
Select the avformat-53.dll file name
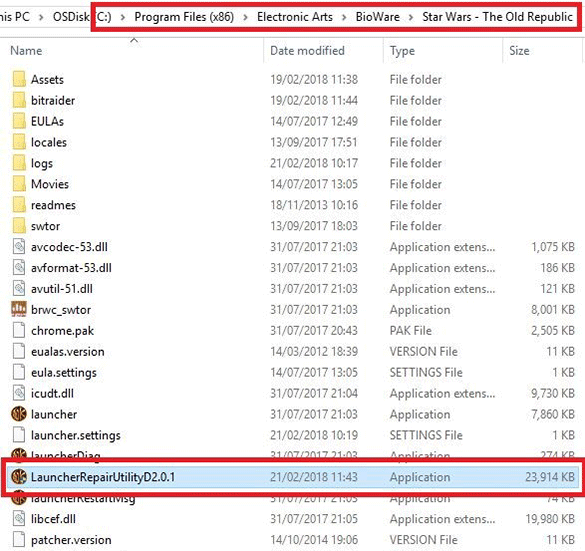coord(71,267)
